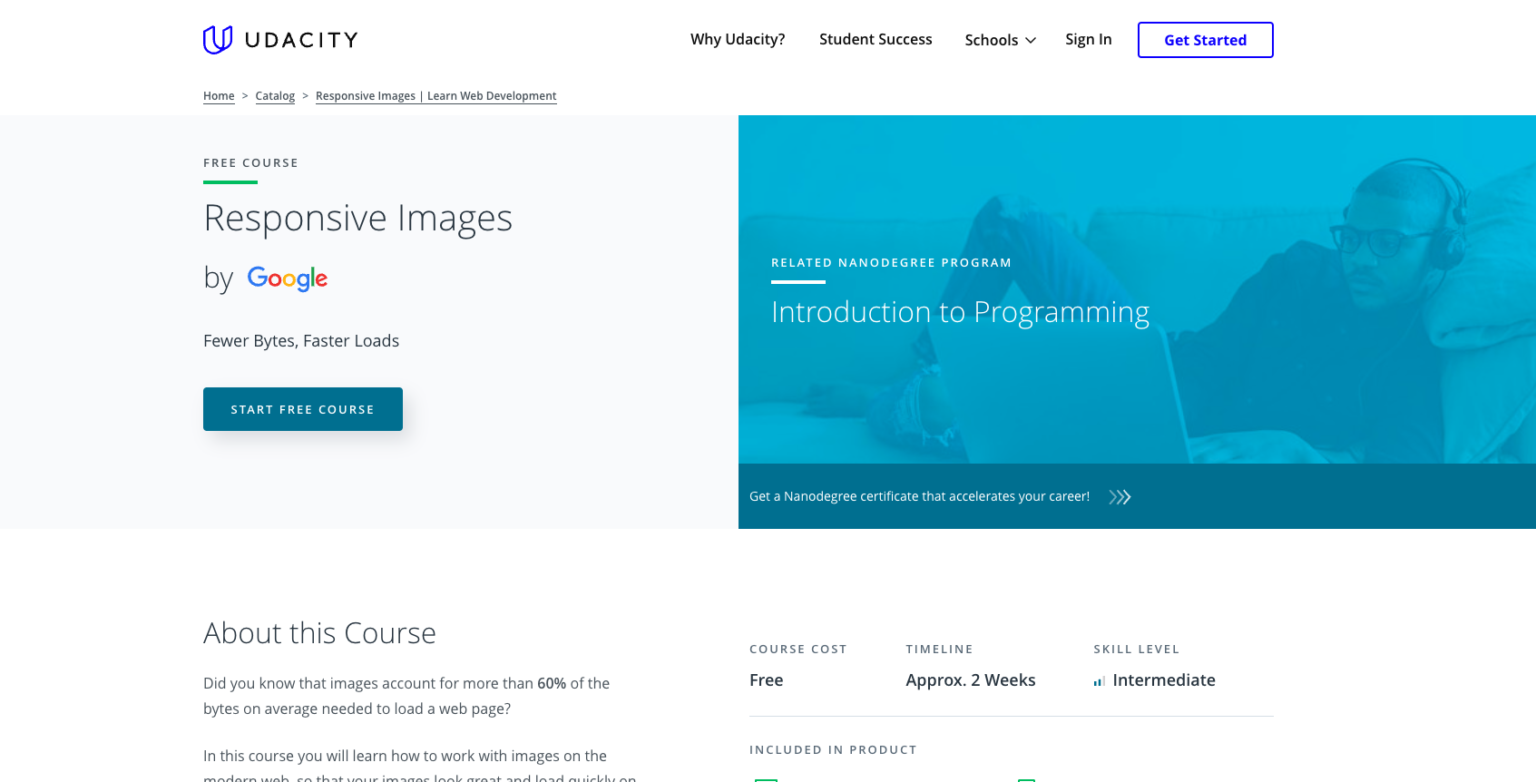Image resolution: width=1536 pixels, height=782 pixels.
Task: Click the Nanodegree certificate banner text
Action: click(x=919, y=496)
